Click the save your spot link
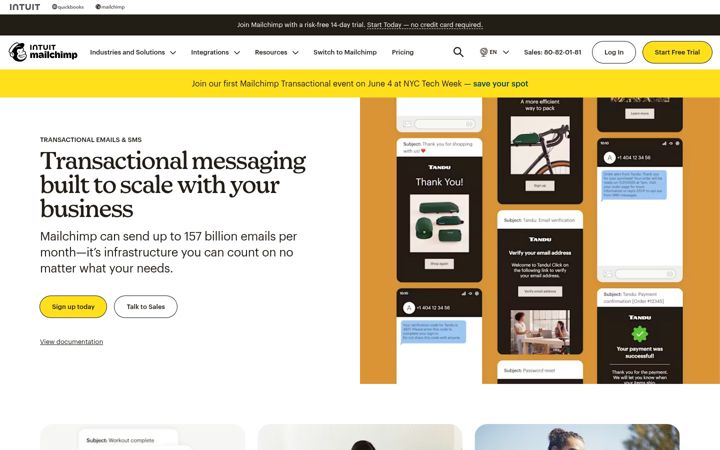Image resolution: width=720 pixels, height=450 pixels. [501, 84]
